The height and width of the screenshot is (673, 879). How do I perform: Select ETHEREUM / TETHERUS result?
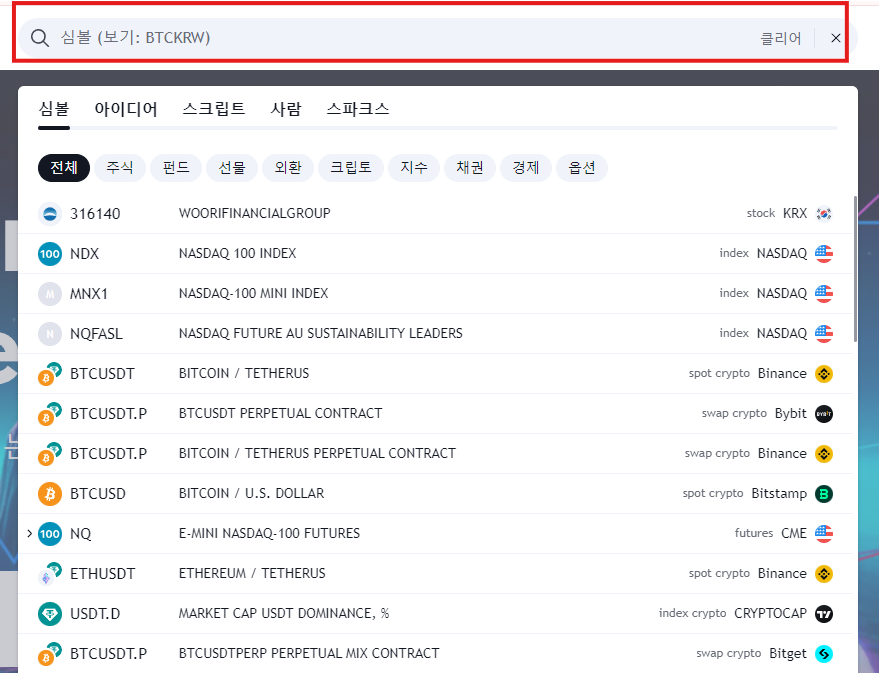tap(436, 574)
